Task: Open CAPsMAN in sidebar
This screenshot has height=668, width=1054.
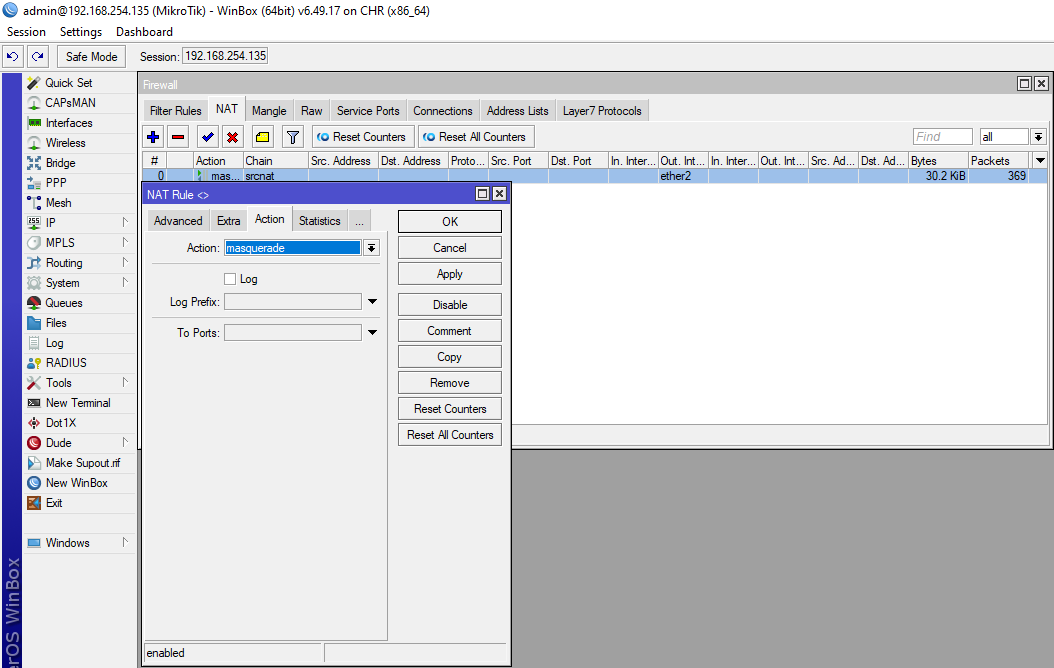Action: [x=70, y=103]
